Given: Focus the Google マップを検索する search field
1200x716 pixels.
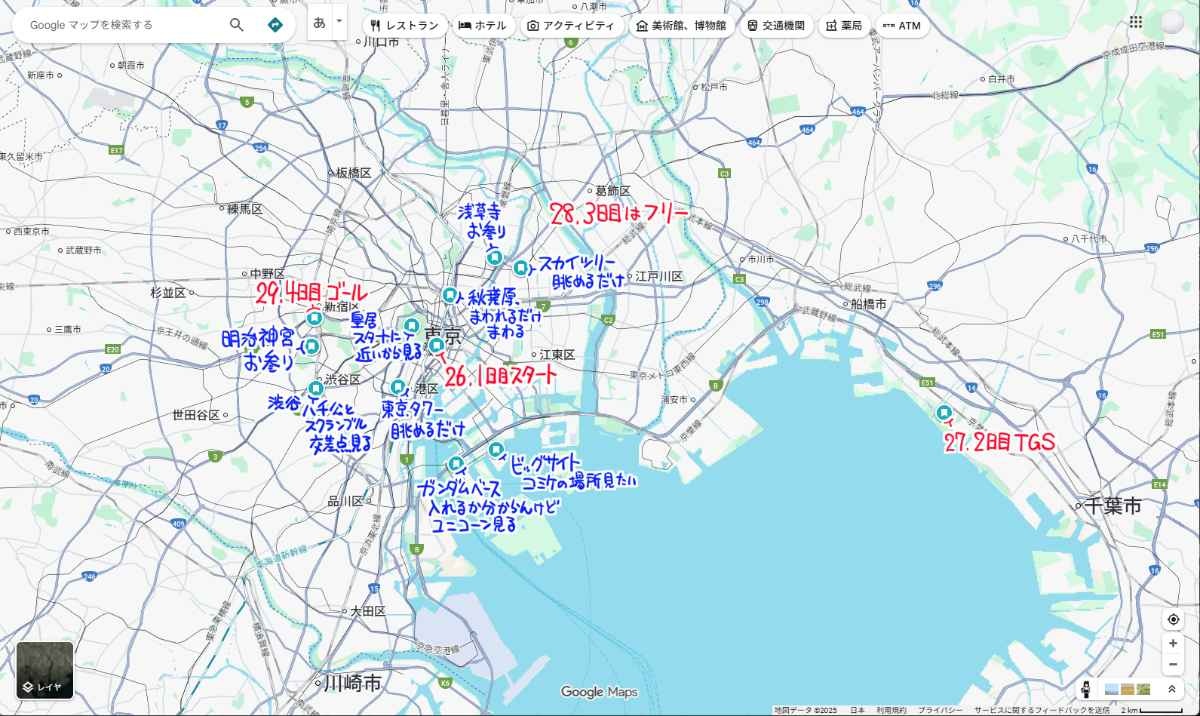Looking at the screenshot, I should 120,25.
